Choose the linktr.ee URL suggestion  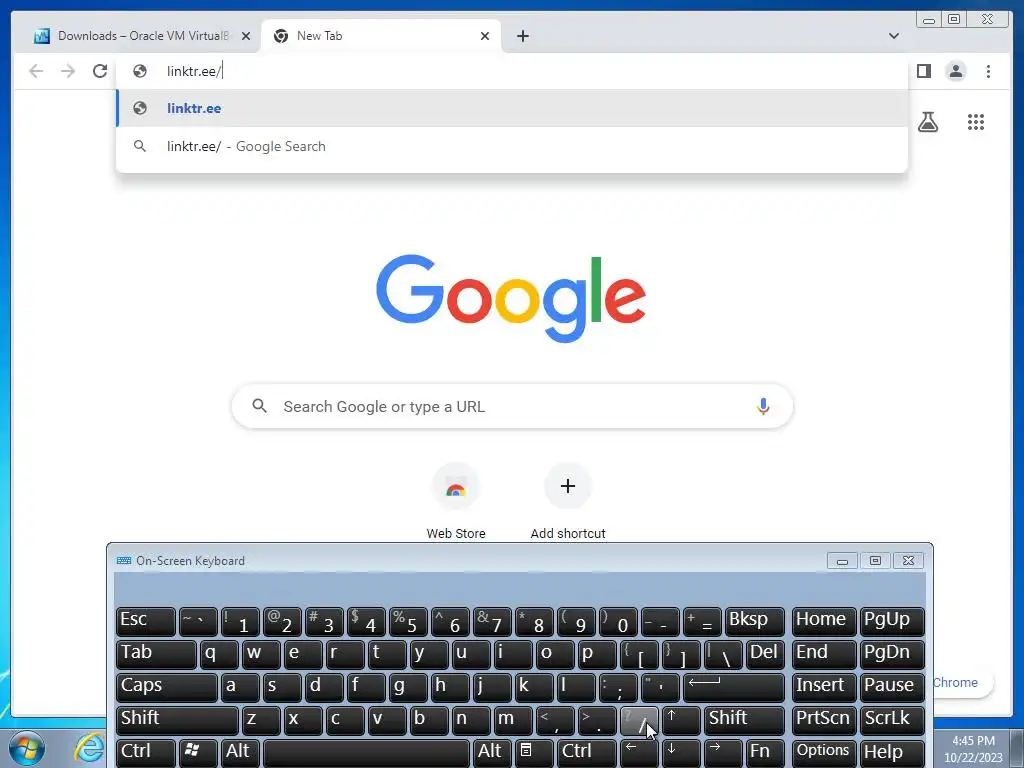click(x=512, y=108)
